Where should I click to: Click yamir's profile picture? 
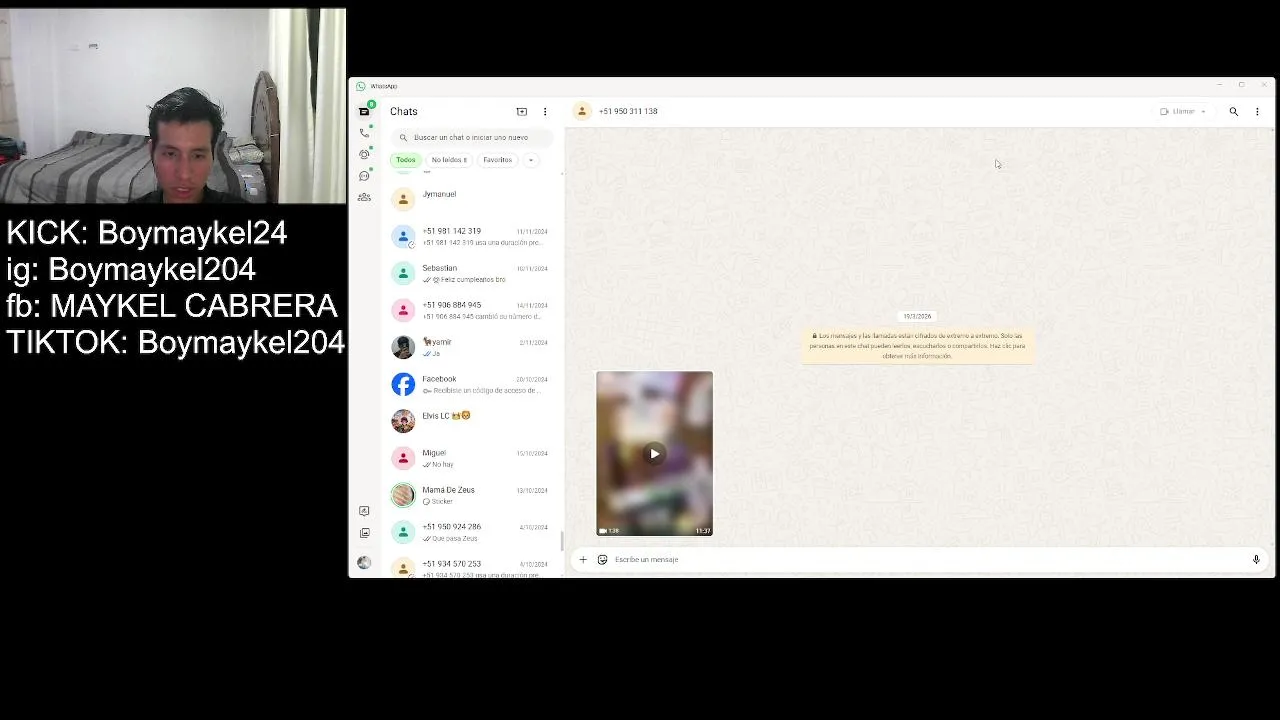(x=403, y=347)
